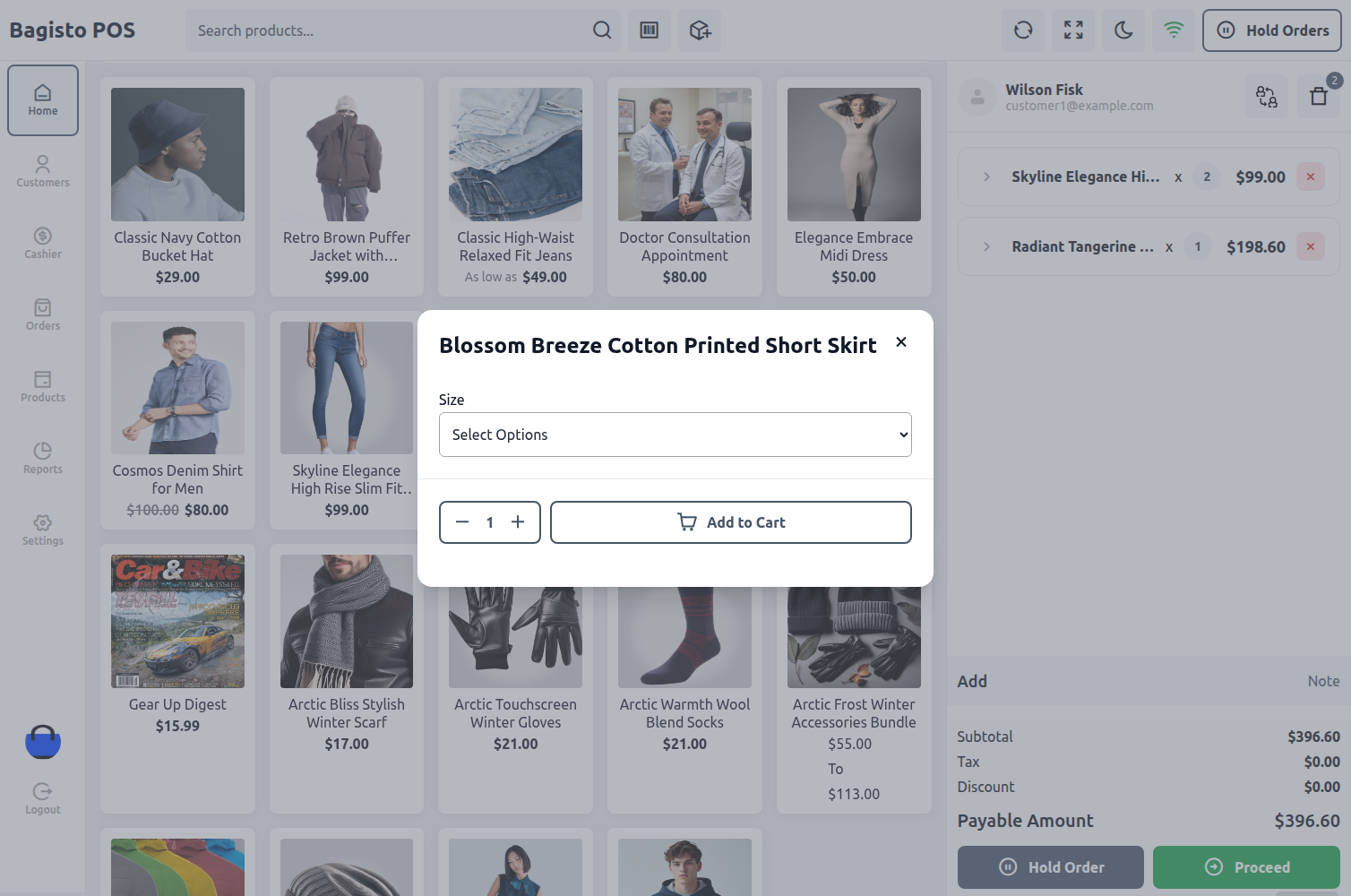The height and width of the screenshot is (896, 1351).
Task: Open Customers section in sidebar
Action: click(43, 172)
